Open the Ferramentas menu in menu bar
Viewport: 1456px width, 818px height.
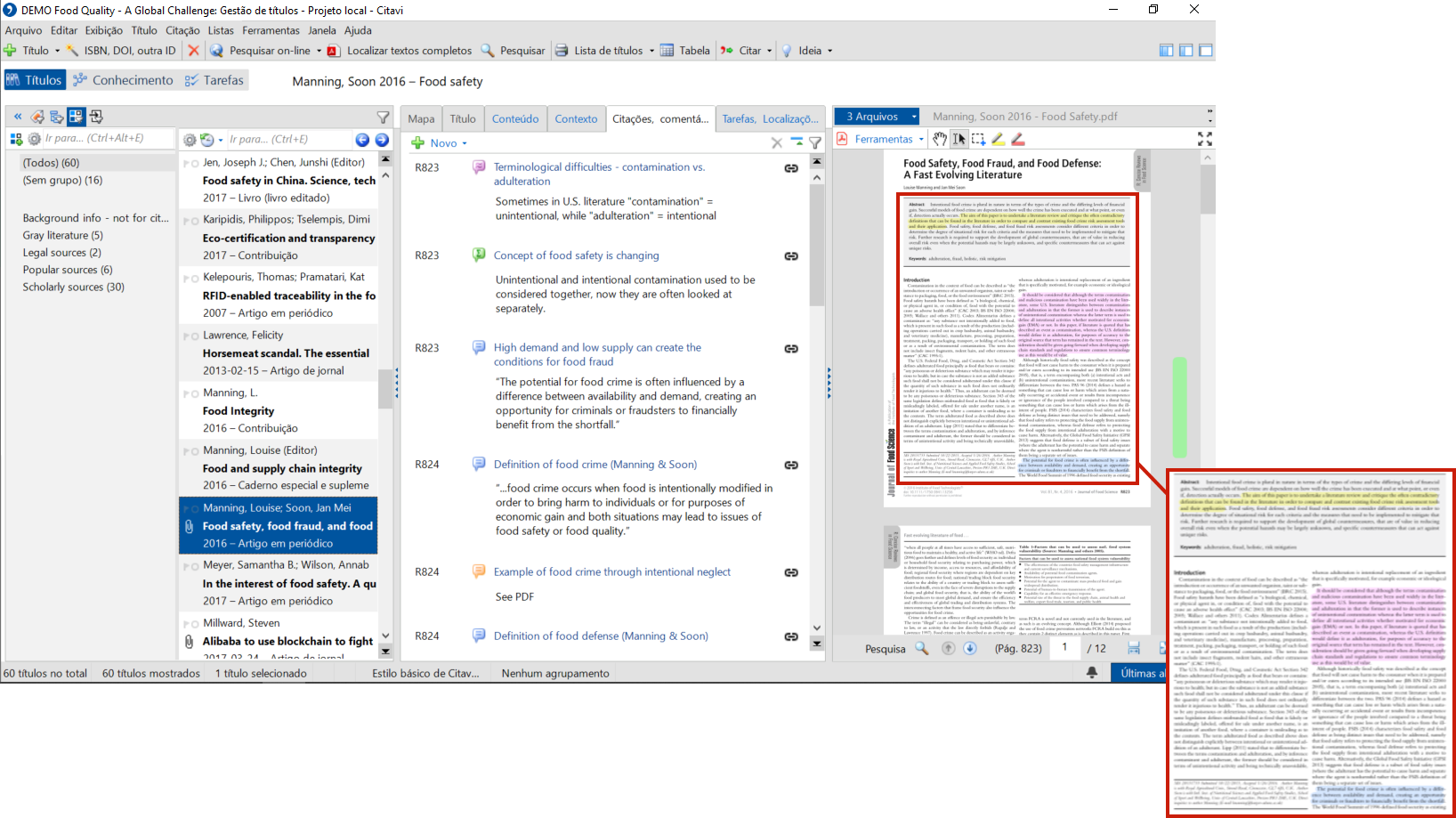pyautogui.click(x=271, y=30)
